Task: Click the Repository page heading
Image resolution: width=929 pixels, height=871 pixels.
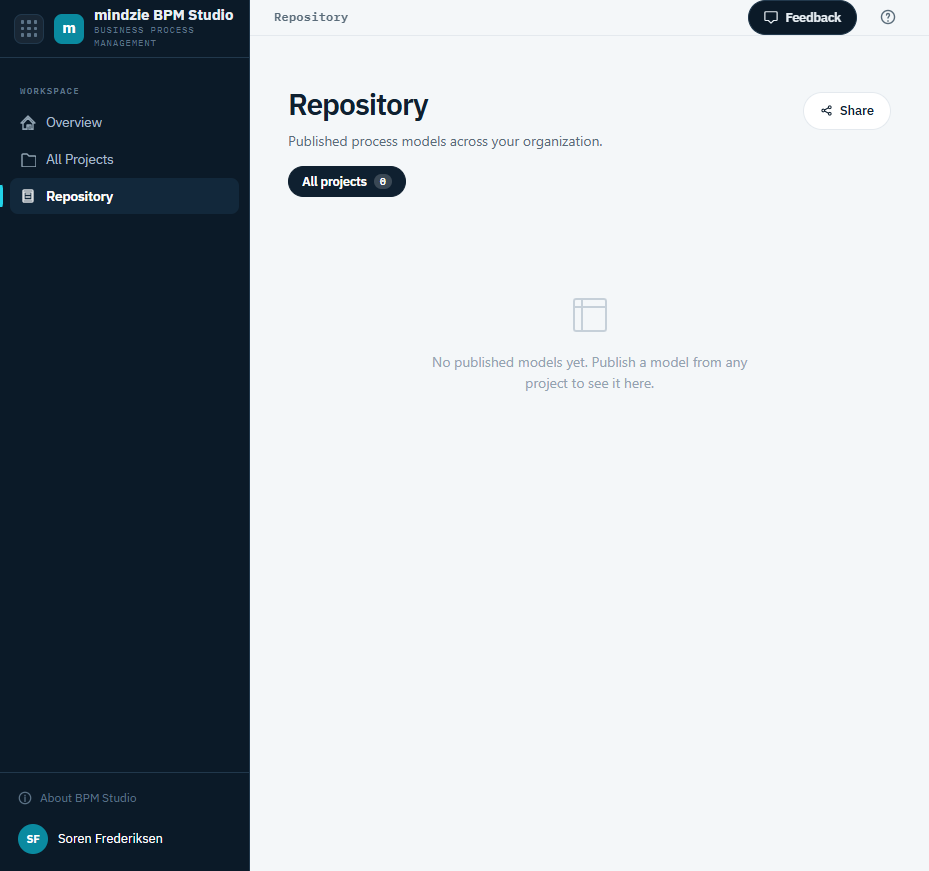Action: [x=358, y=105]
